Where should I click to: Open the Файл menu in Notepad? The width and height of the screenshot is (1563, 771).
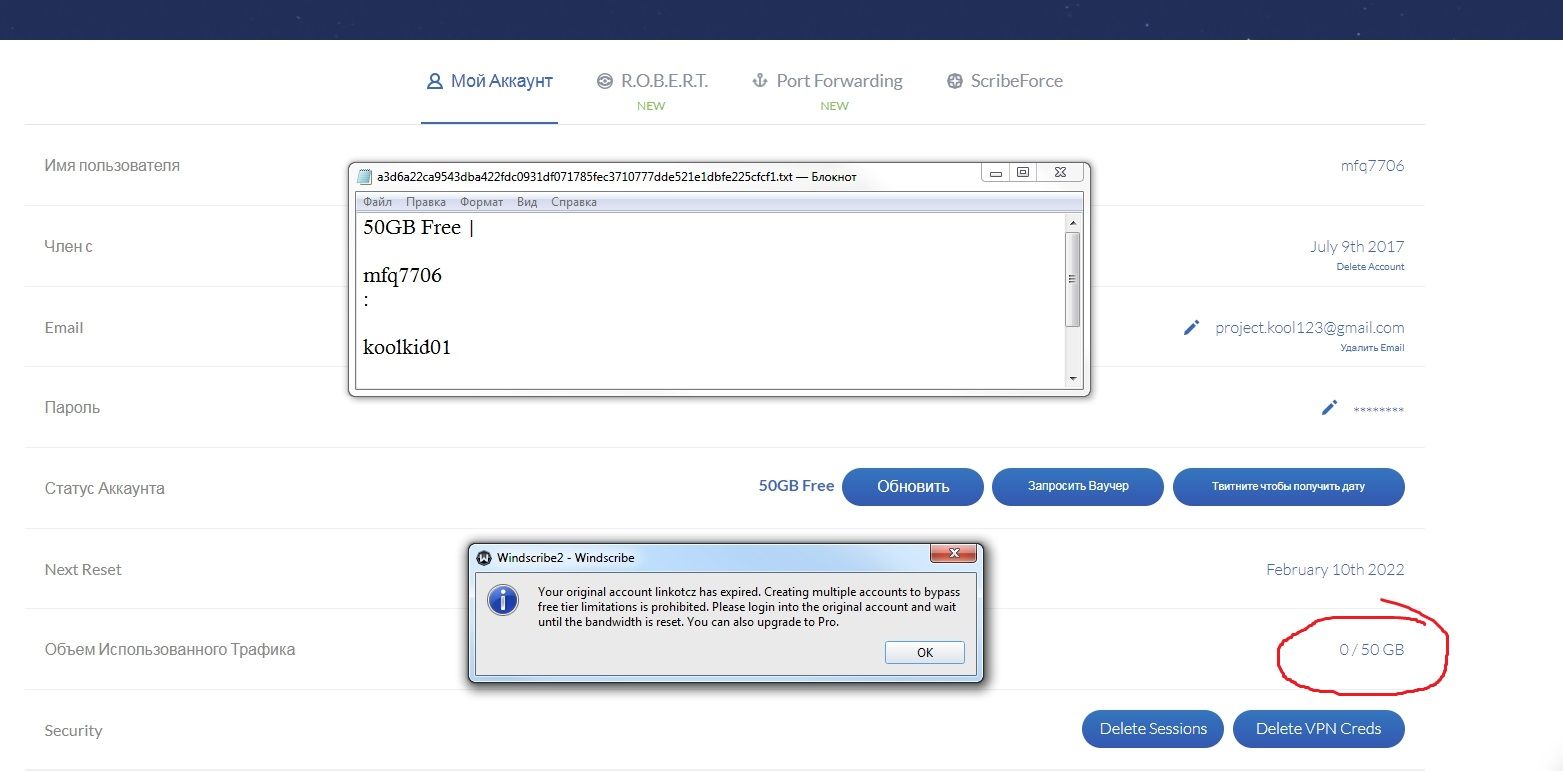point(377,202)
